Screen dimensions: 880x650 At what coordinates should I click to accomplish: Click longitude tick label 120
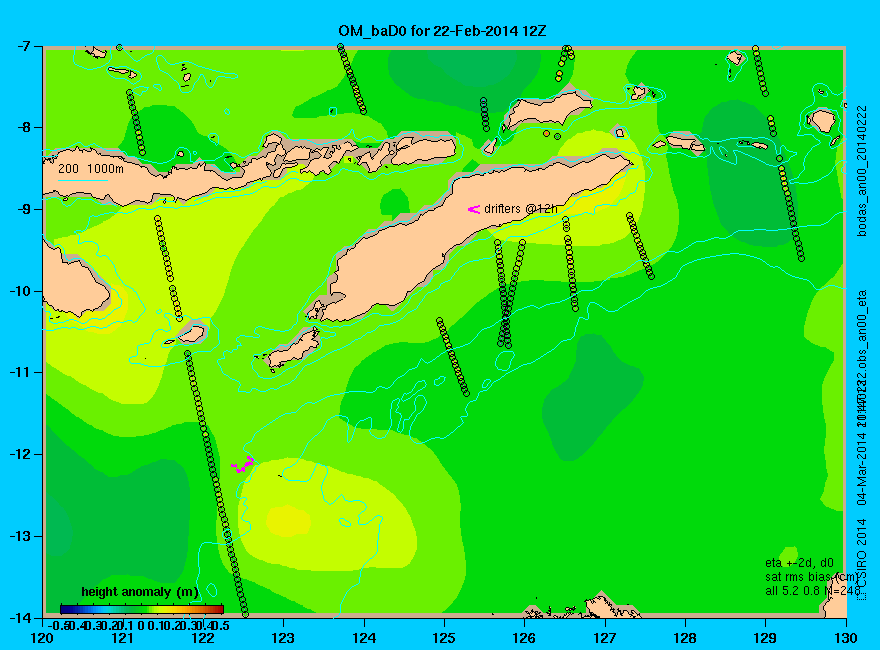(42, 638)
